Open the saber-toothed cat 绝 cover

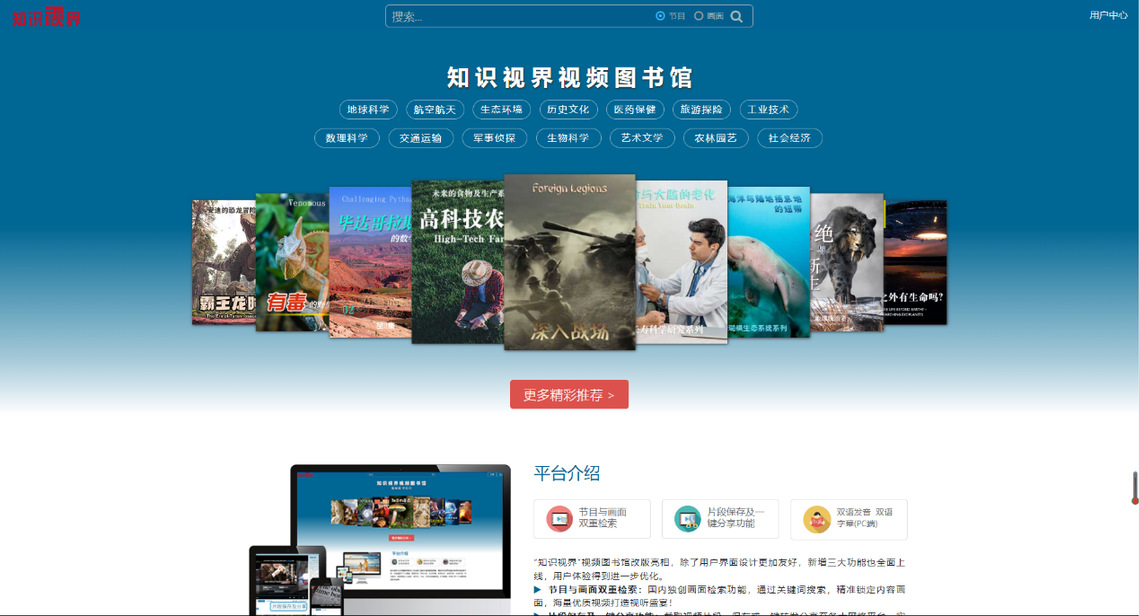tap(847, 262)
